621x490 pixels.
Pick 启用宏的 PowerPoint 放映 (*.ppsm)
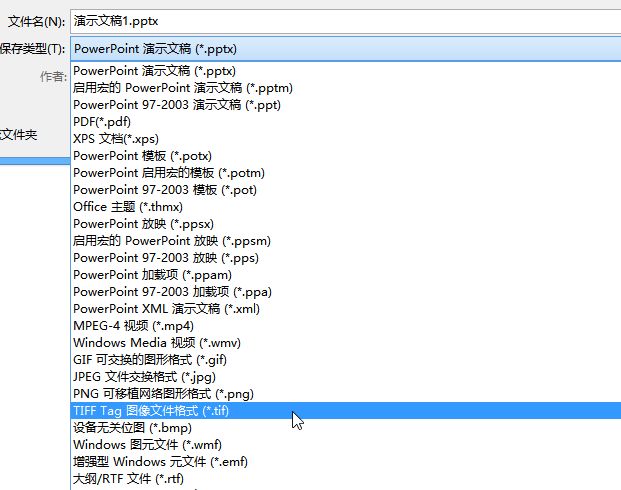345,241
